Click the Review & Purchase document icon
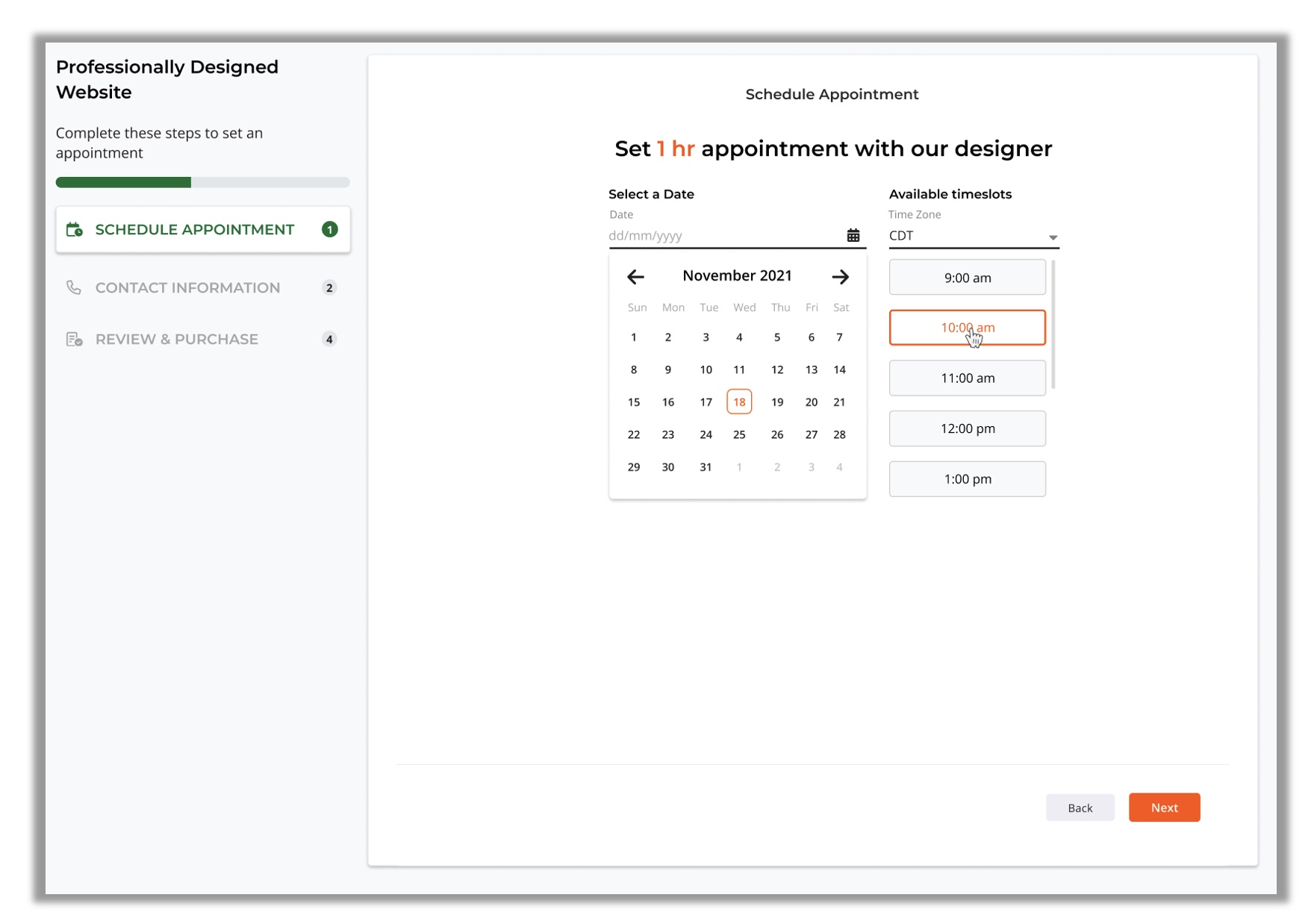Screen dimensions: 1314x924 coord(74,339)
